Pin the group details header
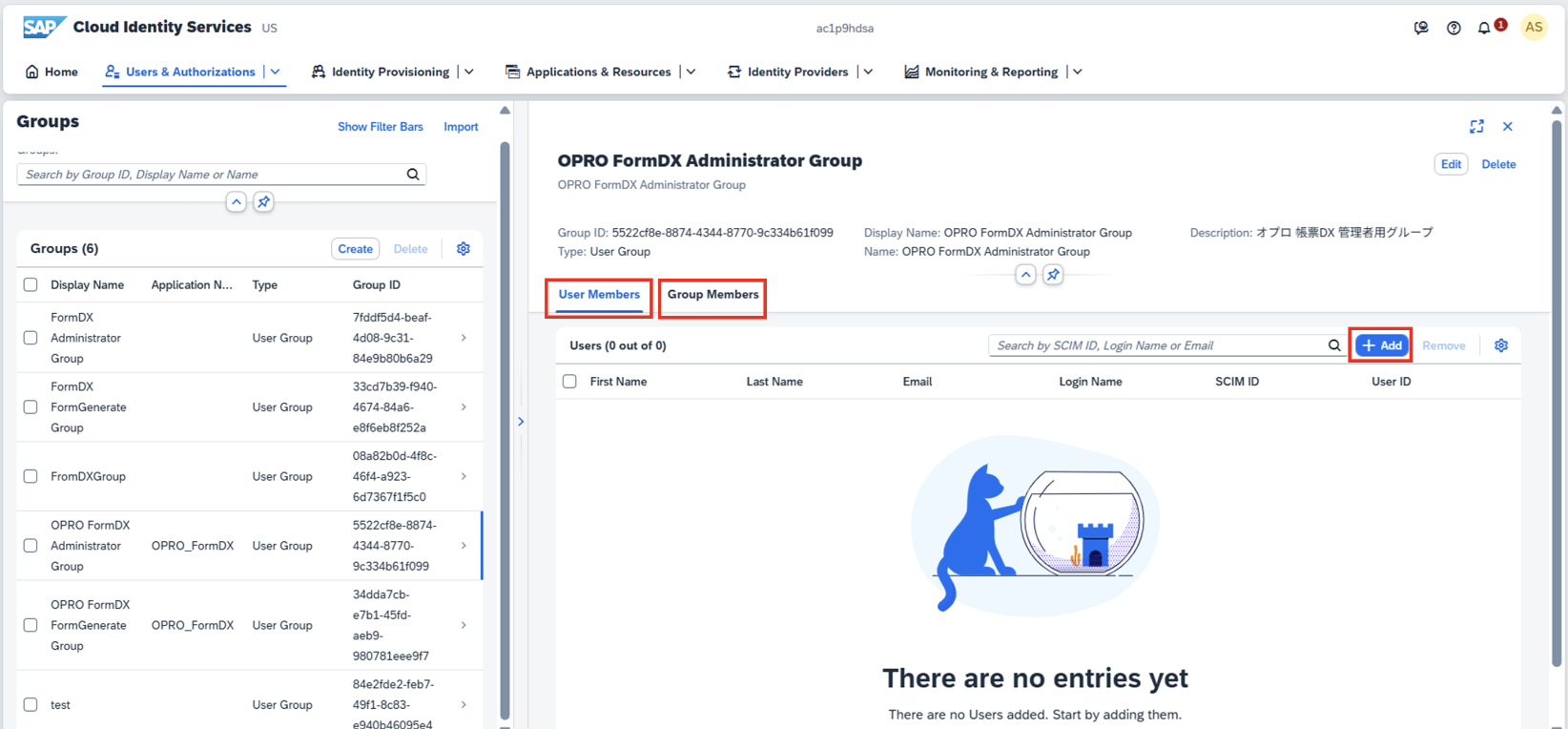 pyautogui.click(x=1053, y=275)
